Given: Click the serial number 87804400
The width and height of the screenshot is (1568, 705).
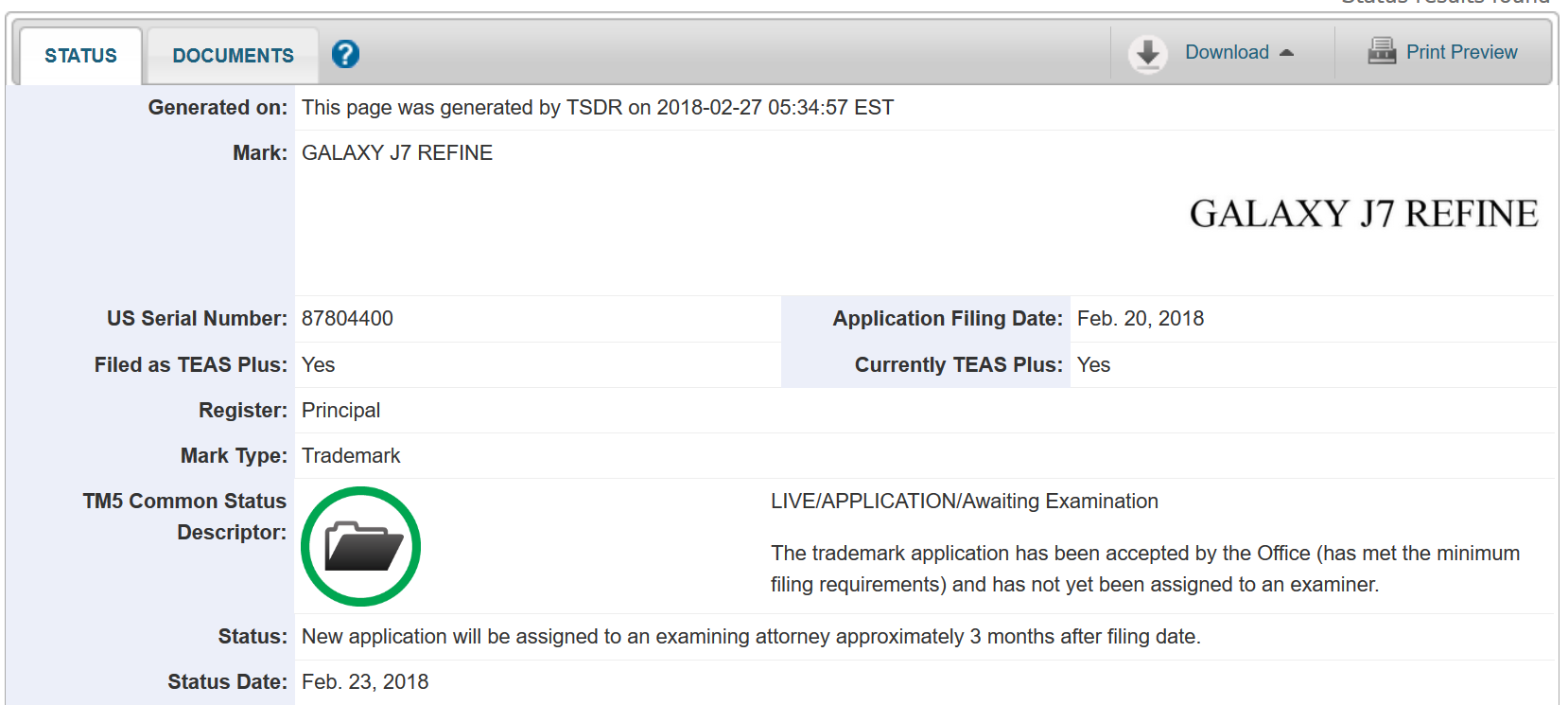Looking at the screenshot, I should pos(347,319).
